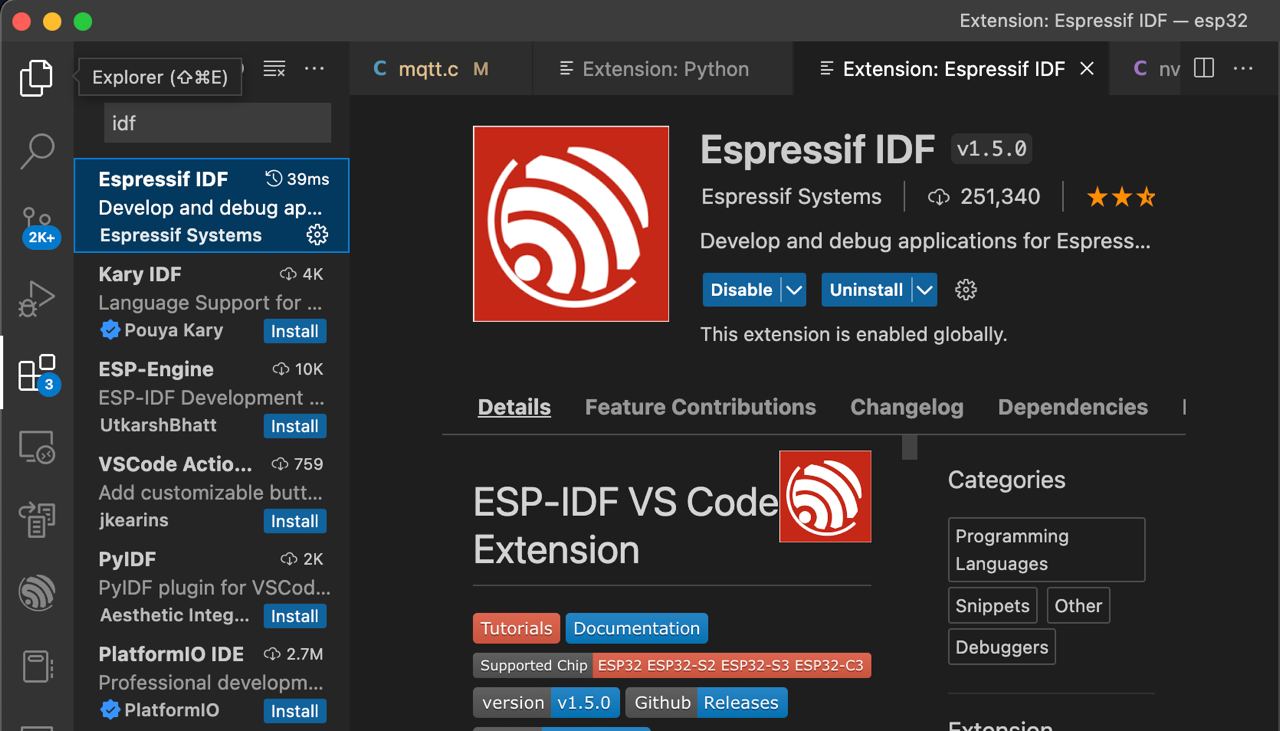The width and height of the screenshot is (1280, 731).
Task: Click the star rating of Espressif IDF
Action: [1121, 197]
